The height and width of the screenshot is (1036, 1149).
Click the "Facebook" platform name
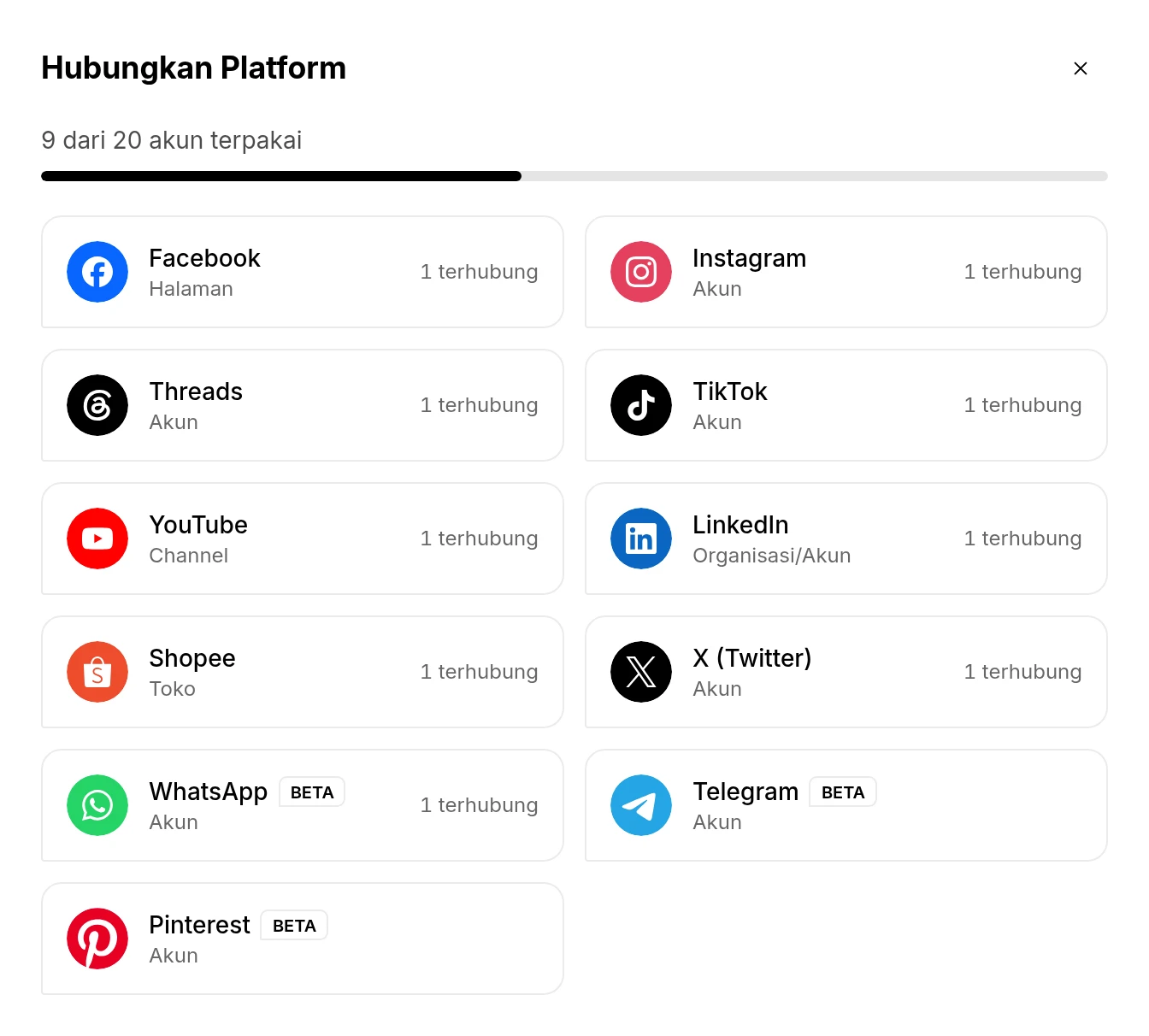tap(204, 258)
